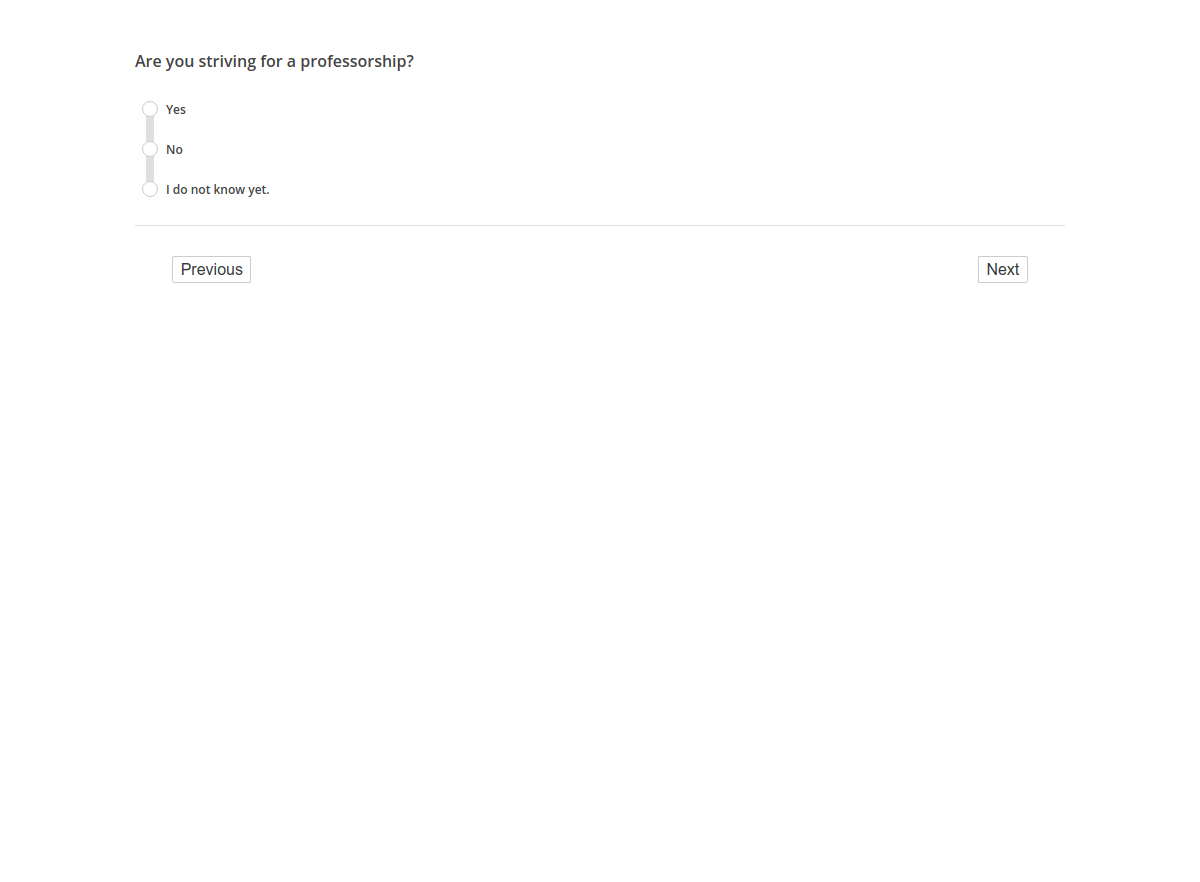The height and width of the screenshot is (882, 1200).
Task: Pick the "I do not know yet." radio circle
Action: [150, 189]
